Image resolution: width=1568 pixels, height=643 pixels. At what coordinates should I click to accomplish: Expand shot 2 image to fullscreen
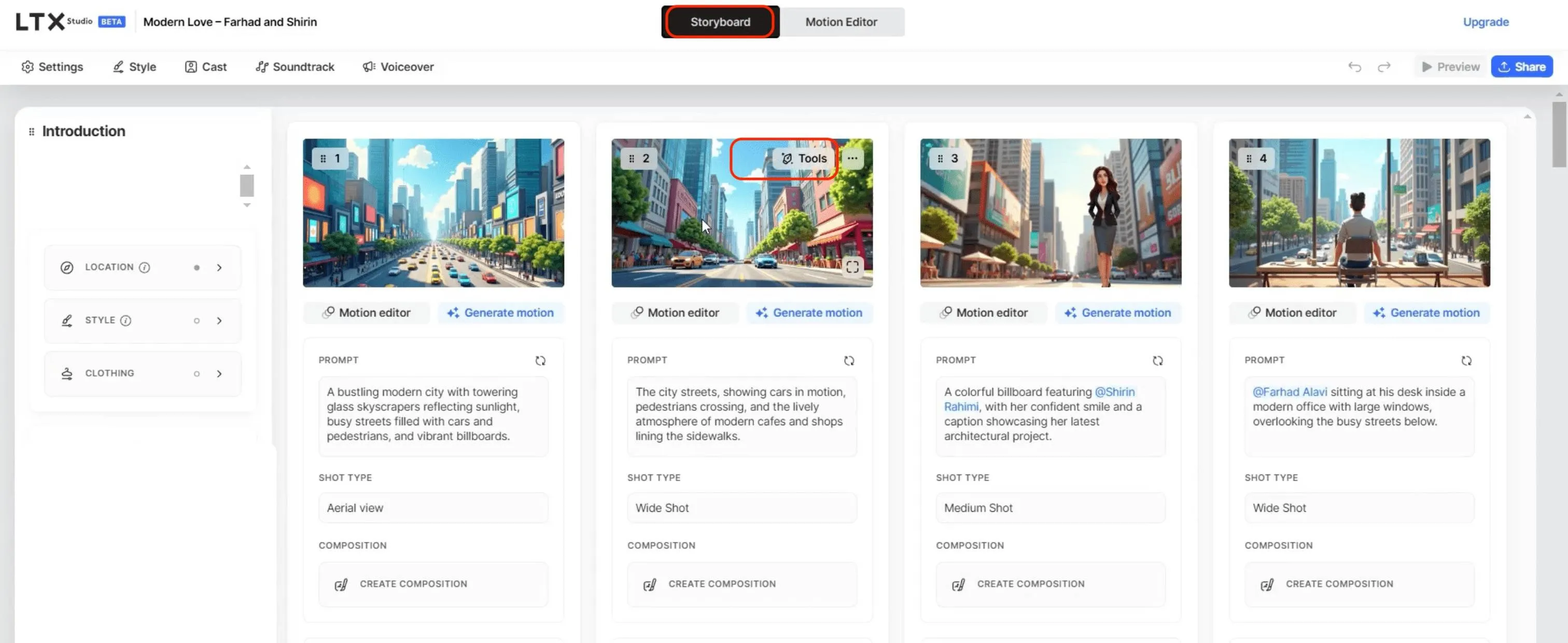click(x=852, y=267)
